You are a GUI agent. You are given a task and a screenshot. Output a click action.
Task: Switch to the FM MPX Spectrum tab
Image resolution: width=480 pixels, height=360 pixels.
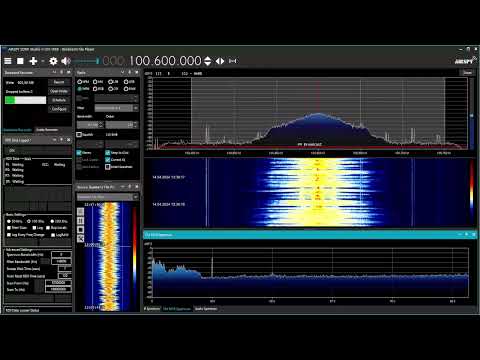point(177,309)
